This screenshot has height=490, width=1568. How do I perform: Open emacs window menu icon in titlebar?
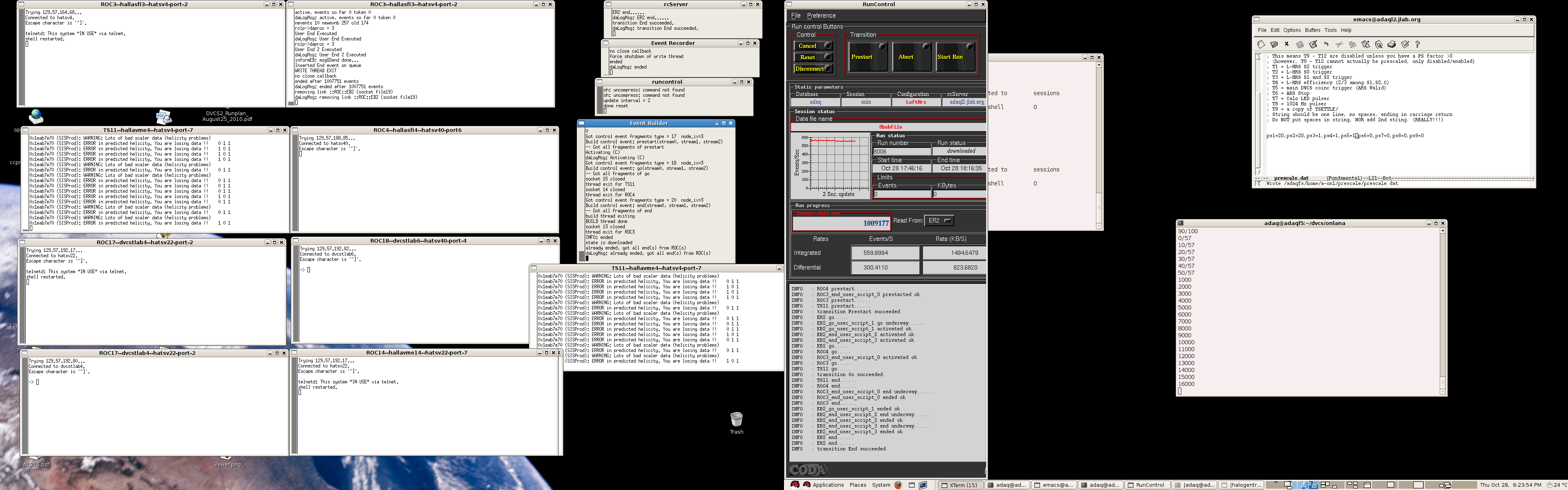point(1256,20)
